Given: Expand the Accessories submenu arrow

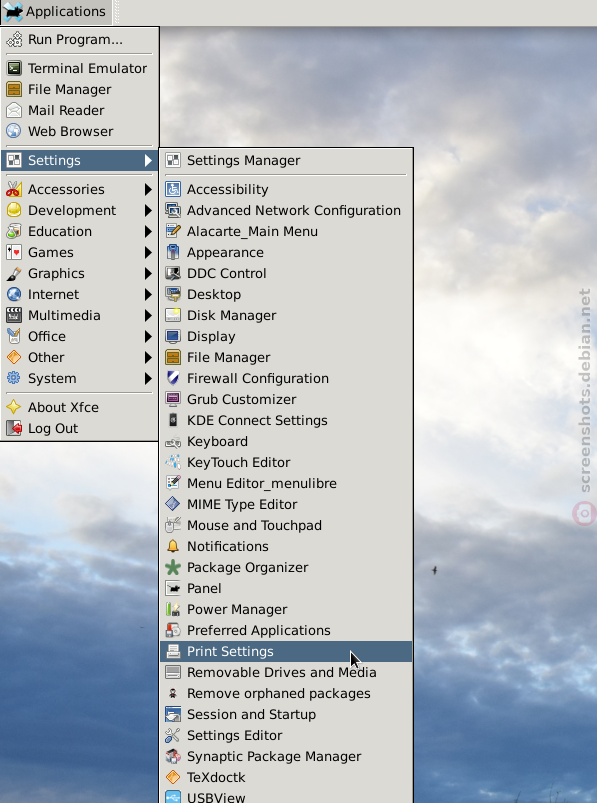Looking at the screenshot, I should [148, 189].
